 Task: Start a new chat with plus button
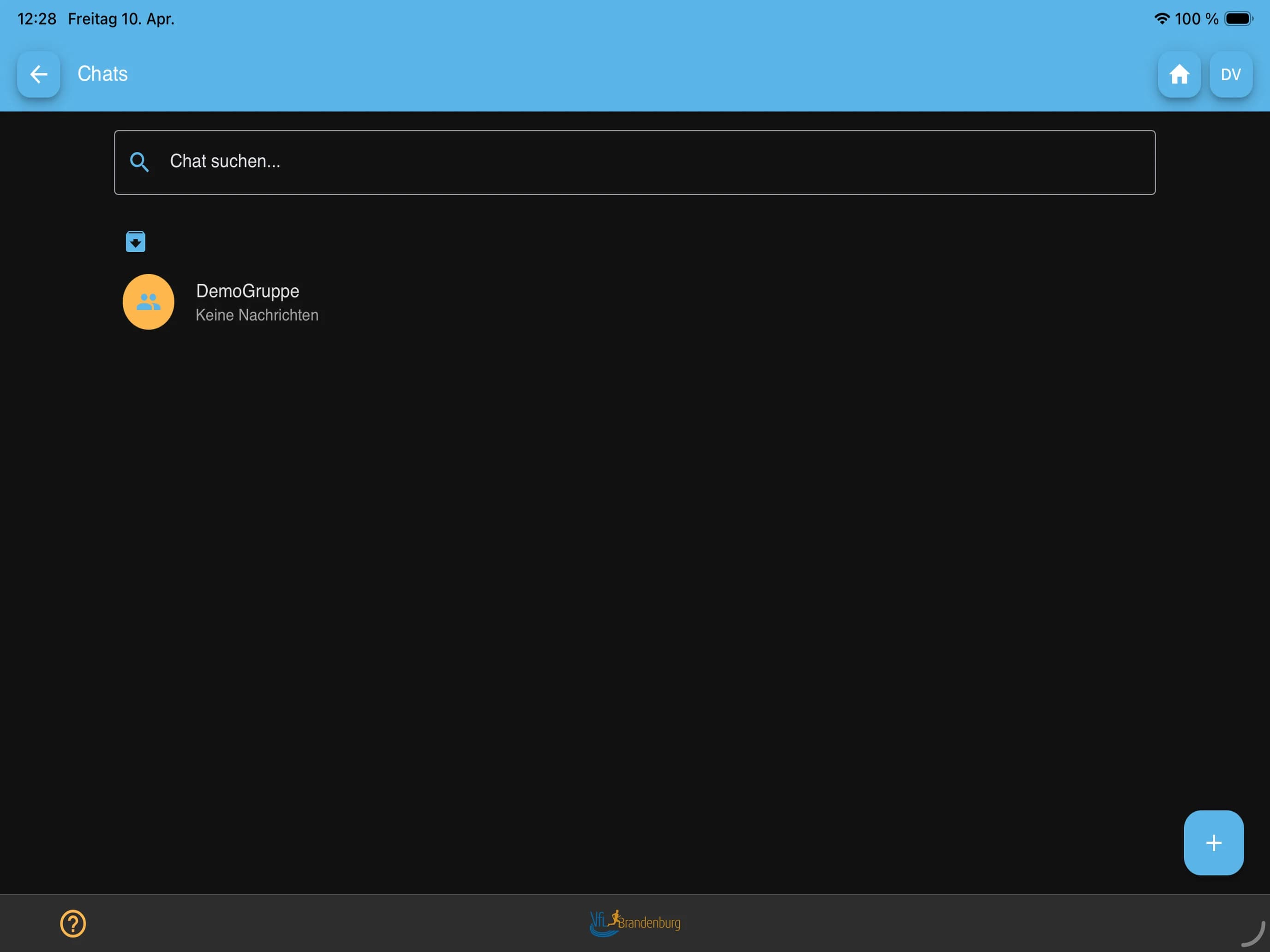pos(1213,842)
